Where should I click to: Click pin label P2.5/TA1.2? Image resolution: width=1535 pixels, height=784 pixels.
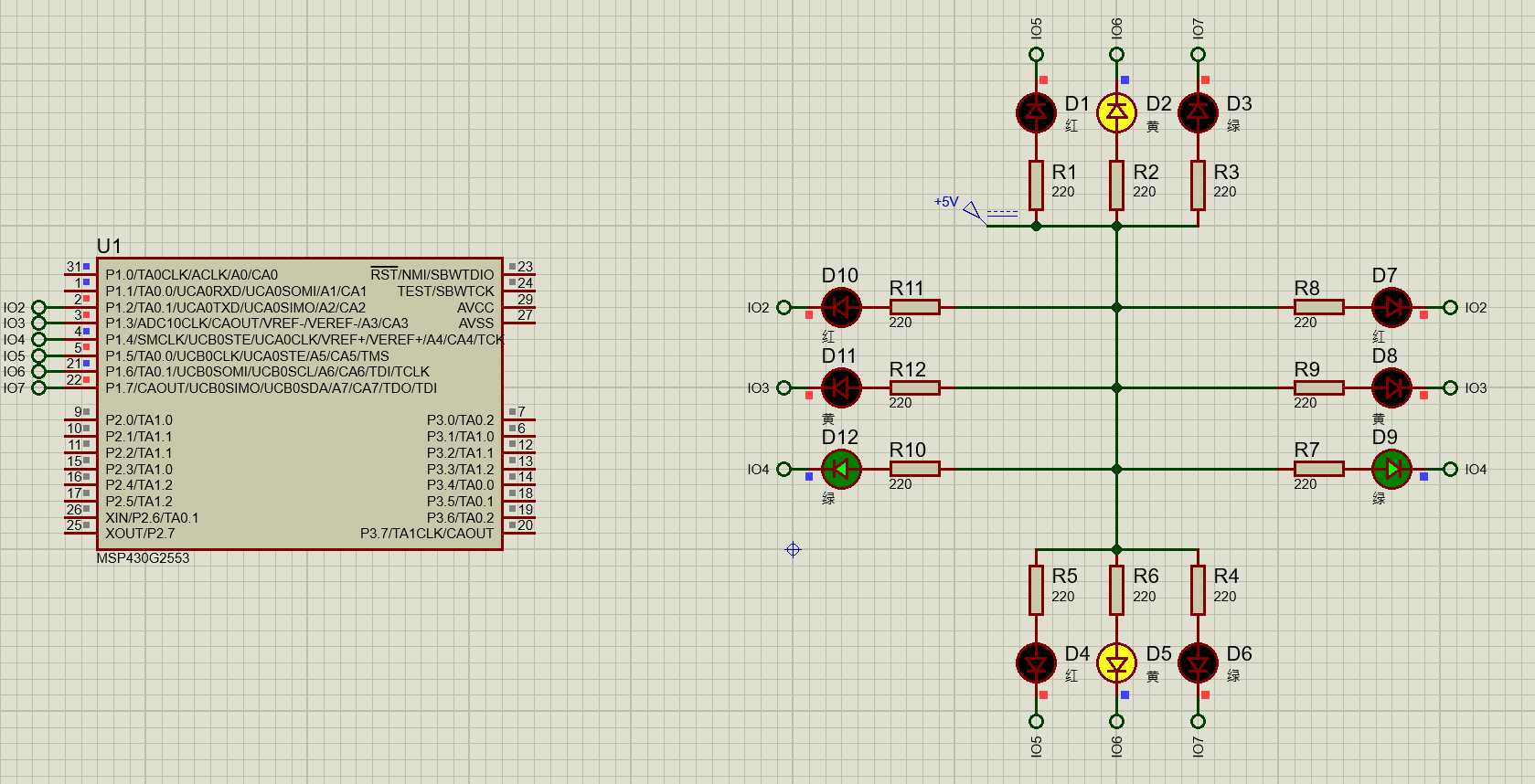pos(139,501)
